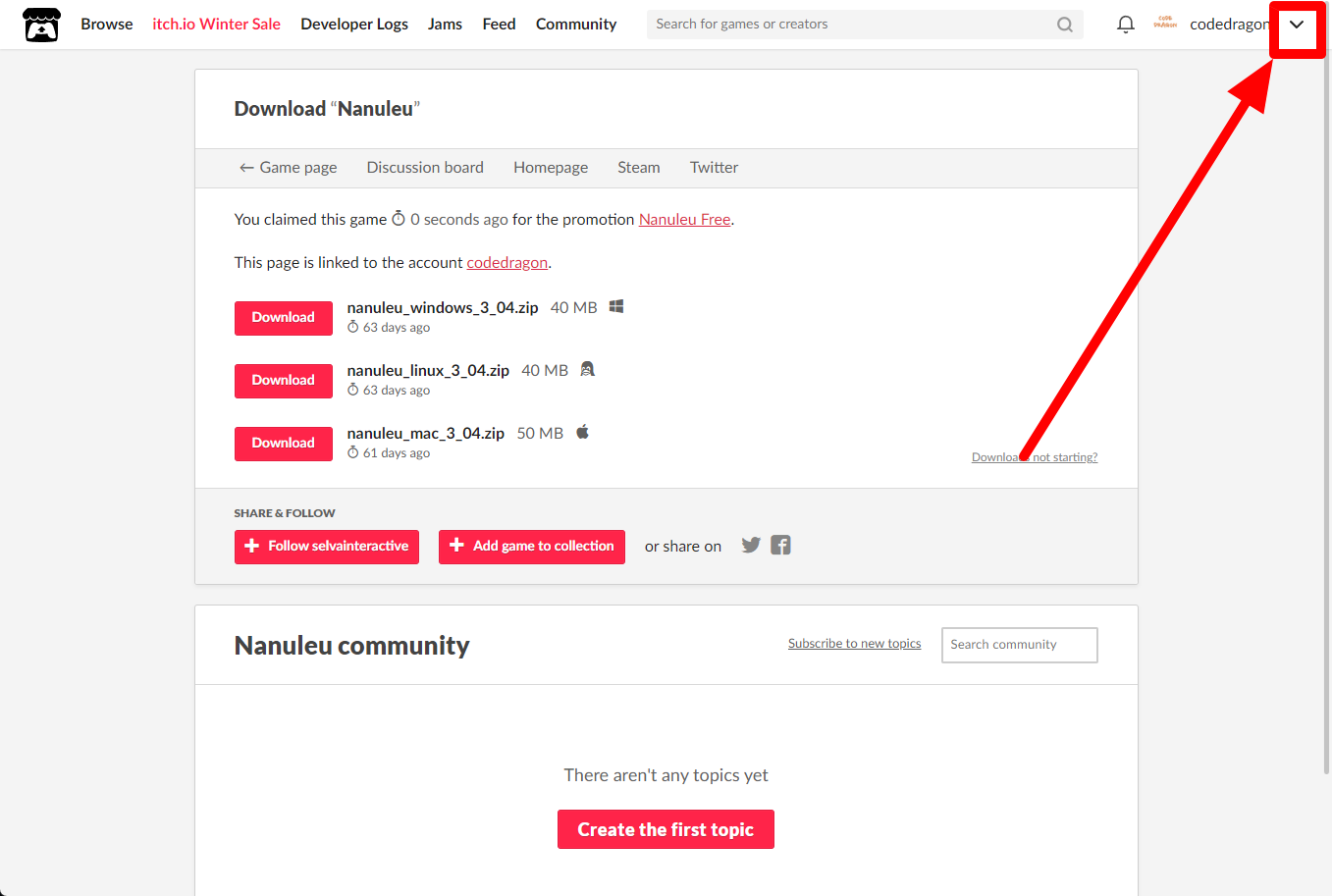The height and width of the screenshot is (896, 1332).
Task: Follow selvainteractive
Action: click(327, 547)
